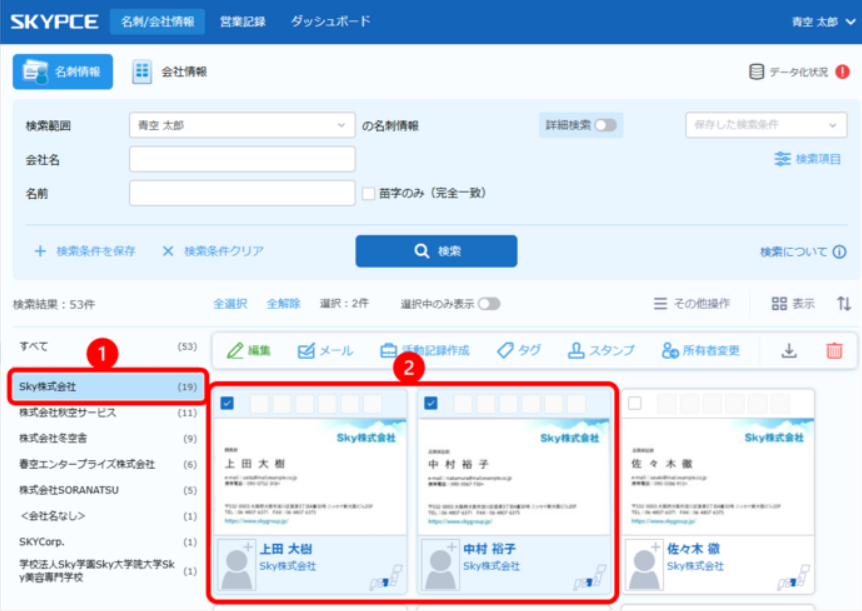Expand the 検索範囲 青空 太郎 dropdown
The image size is (862, 611).
(x=242, y=125)
